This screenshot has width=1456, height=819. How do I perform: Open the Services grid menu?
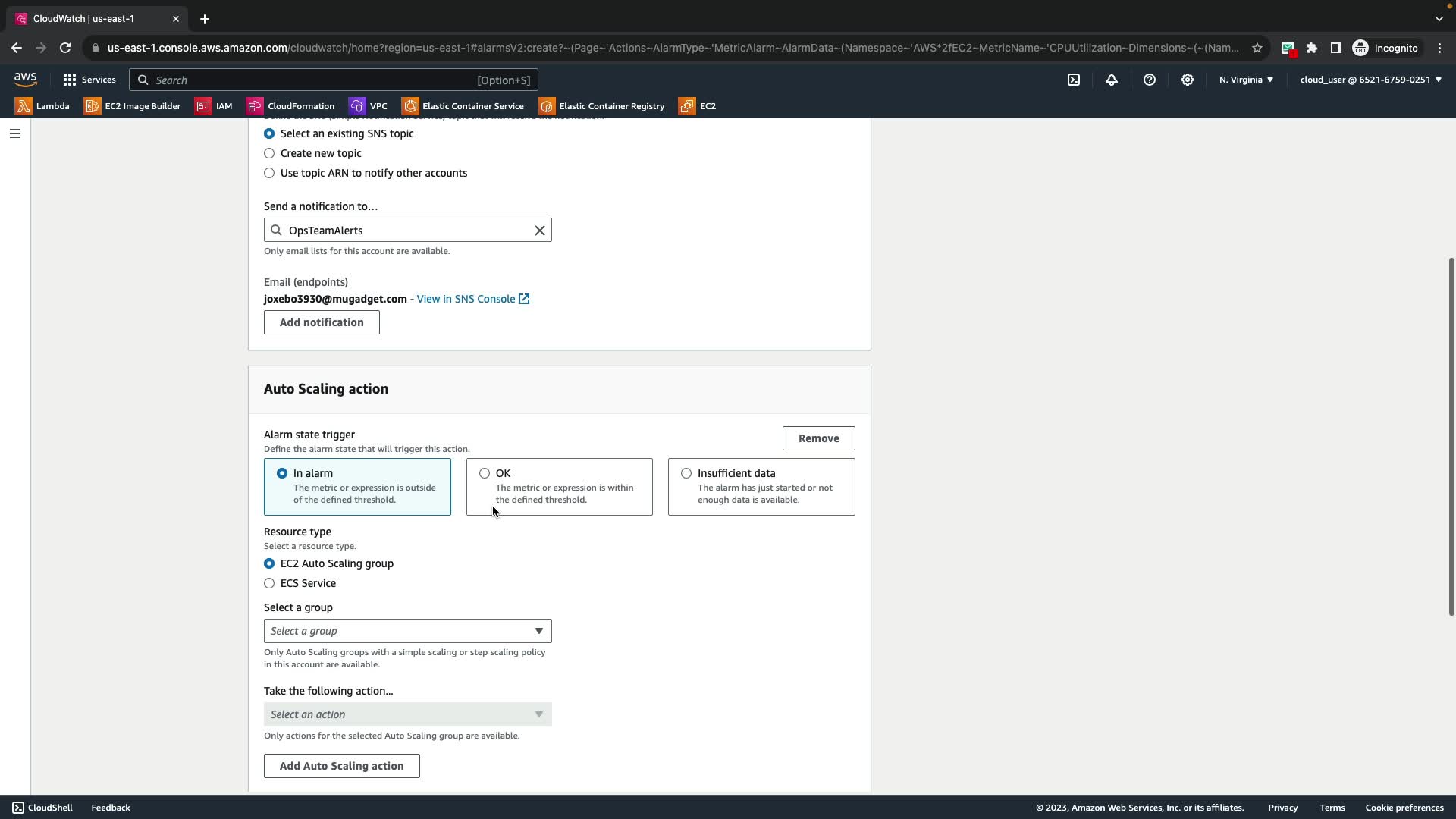(x=89, y=80)
